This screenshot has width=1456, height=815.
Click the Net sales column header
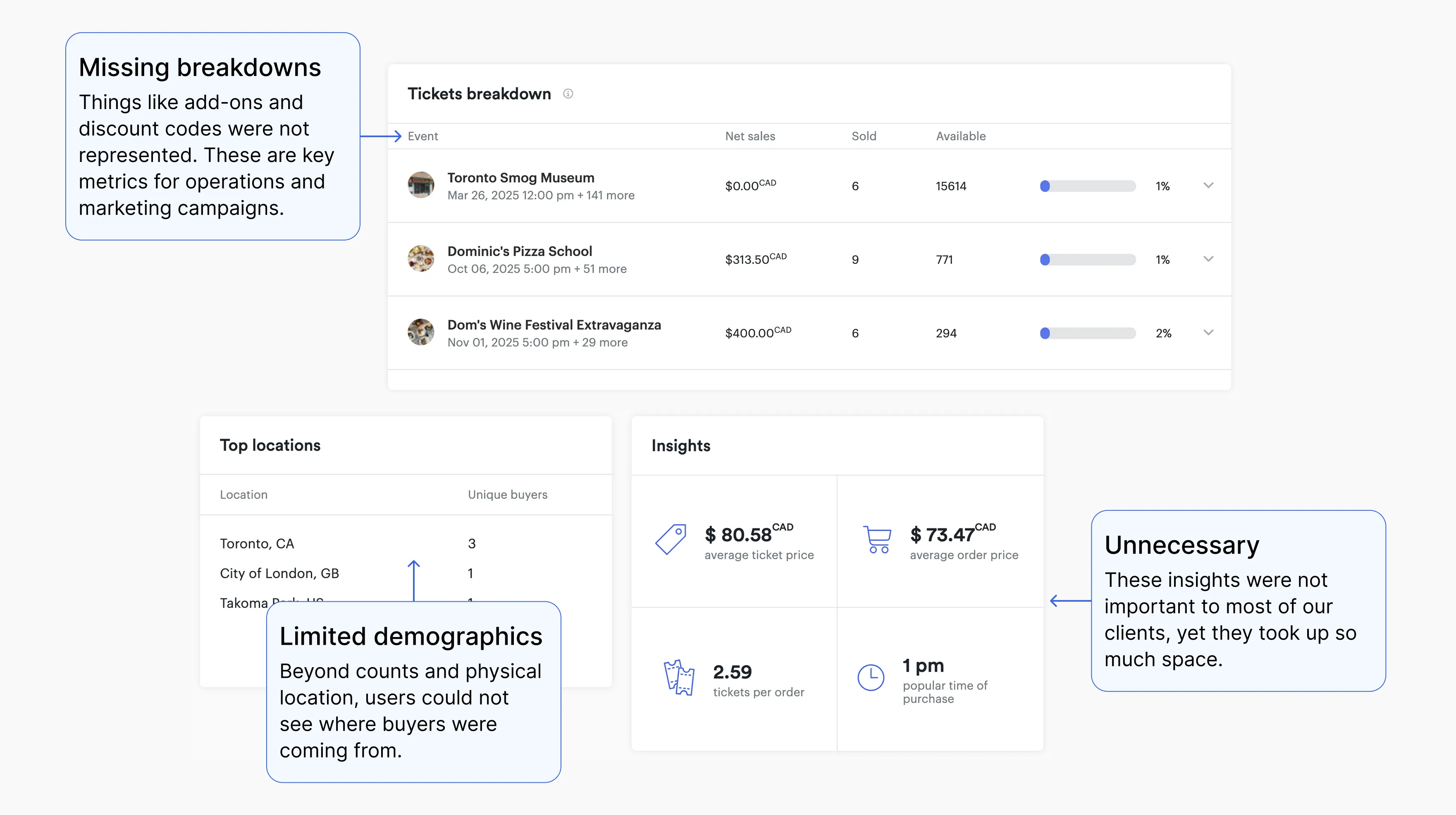click(750, 136)
